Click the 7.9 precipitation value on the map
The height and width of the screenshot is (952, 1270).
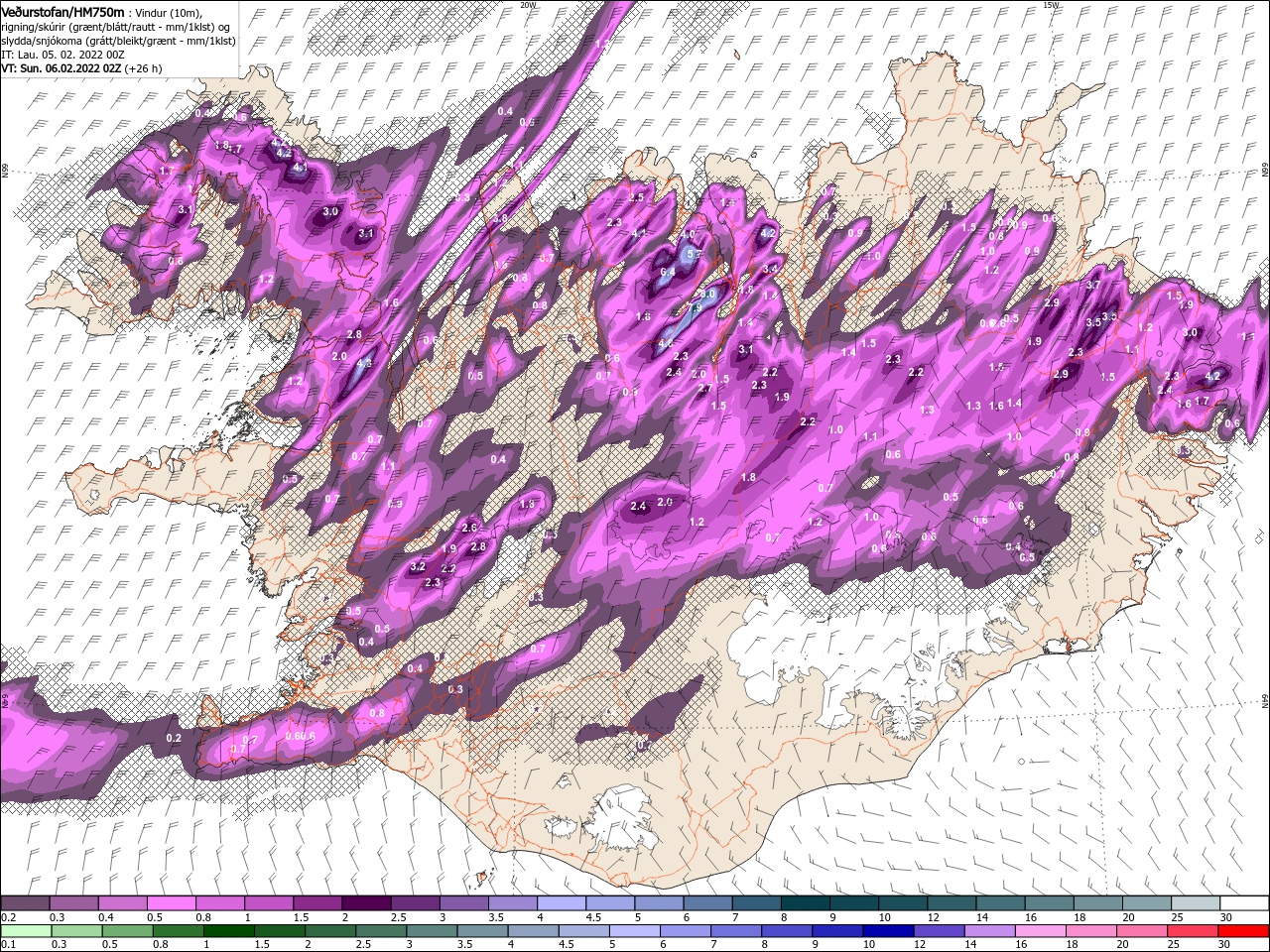pos(696,308)
